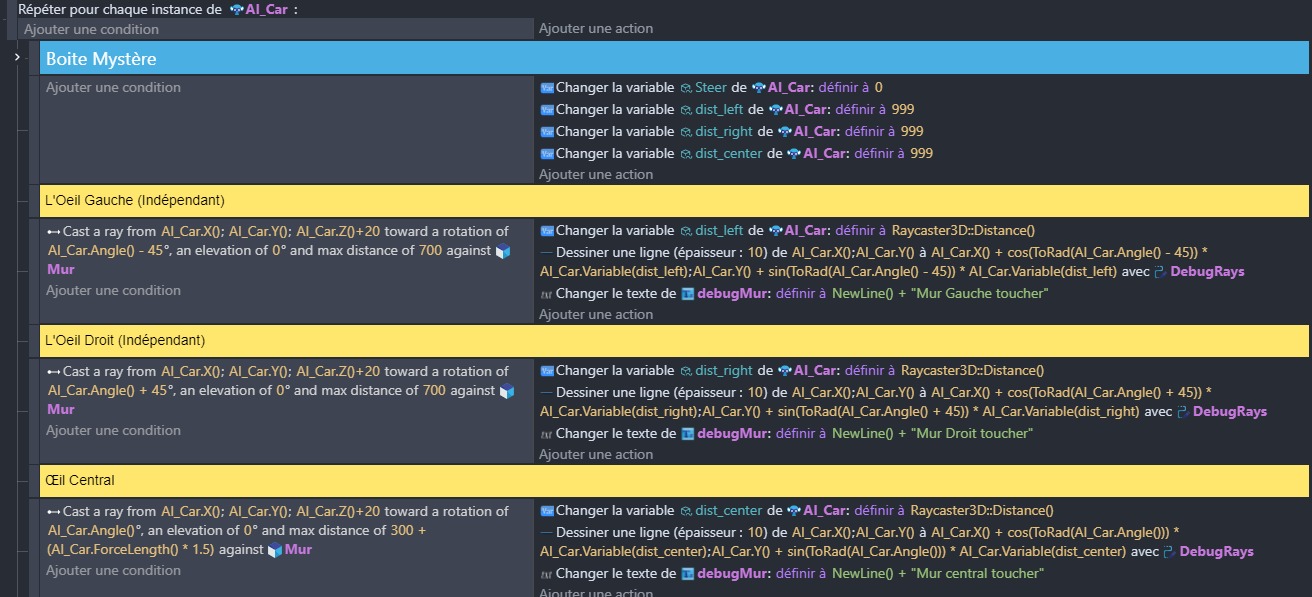Viewport: 1312px width, 597px height.
Task: Add an action below "Mur Gauche toucher"
Action: point(596,314)
